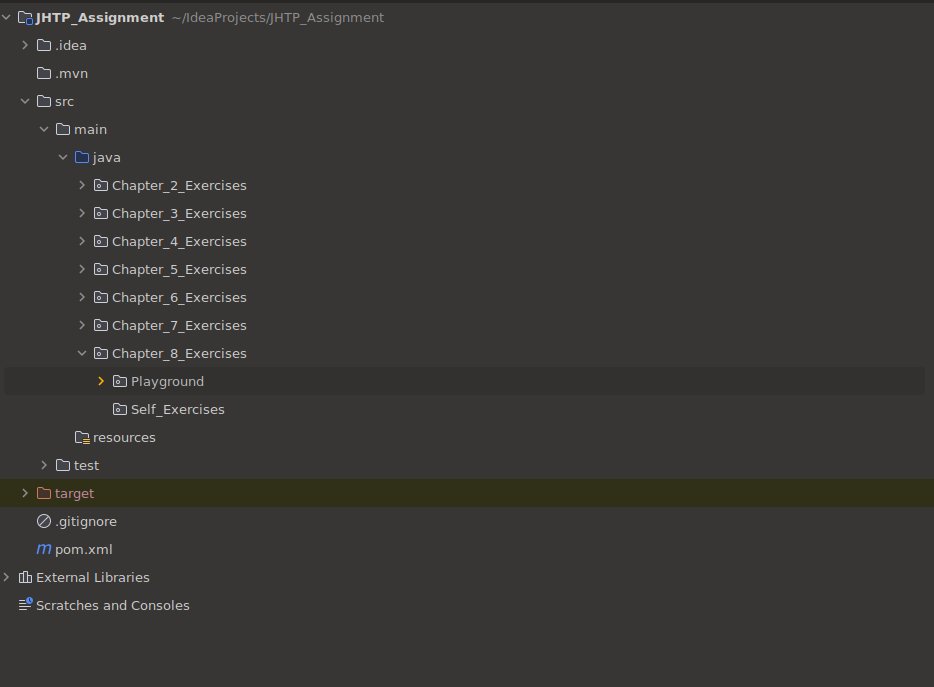The height and width of the screenshot is (687, 934).
Task: Collapse the src folder chevron
Action: click(x=25, y=101)
